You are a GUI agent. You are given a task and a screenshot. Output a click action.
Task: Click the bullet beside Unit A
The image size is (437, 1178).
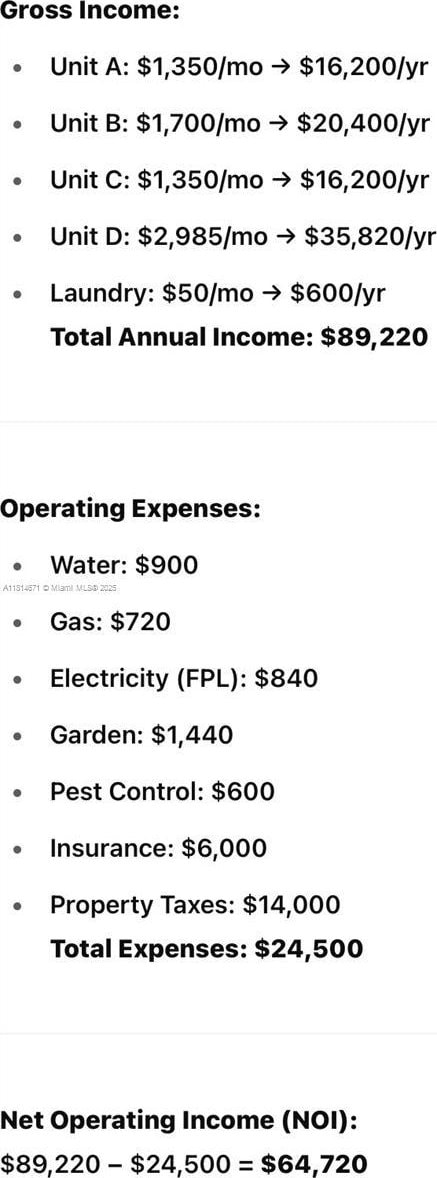(18, 68)
